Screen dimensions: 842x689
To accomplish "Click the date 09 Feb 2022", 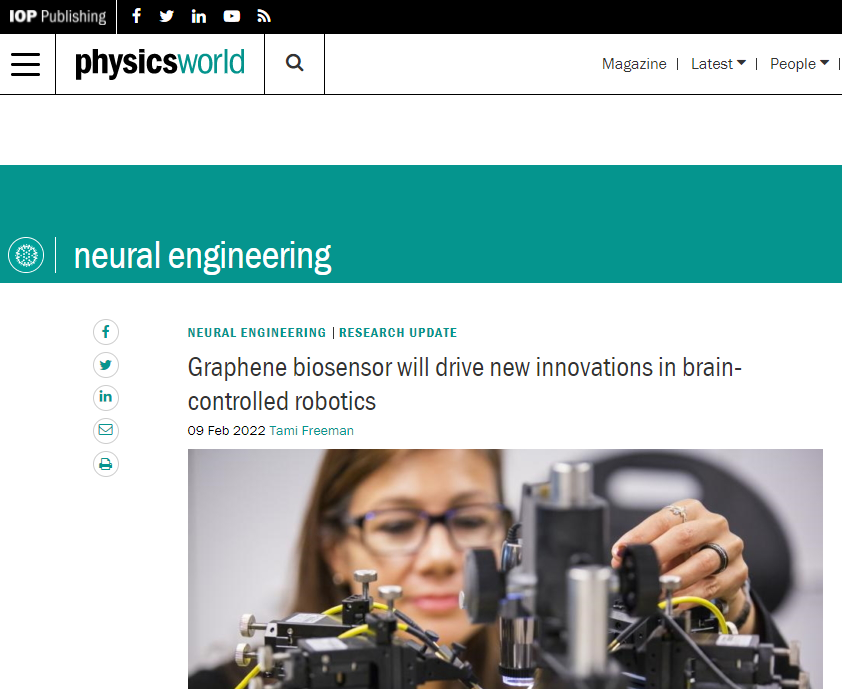I will (x=227, y=431).
